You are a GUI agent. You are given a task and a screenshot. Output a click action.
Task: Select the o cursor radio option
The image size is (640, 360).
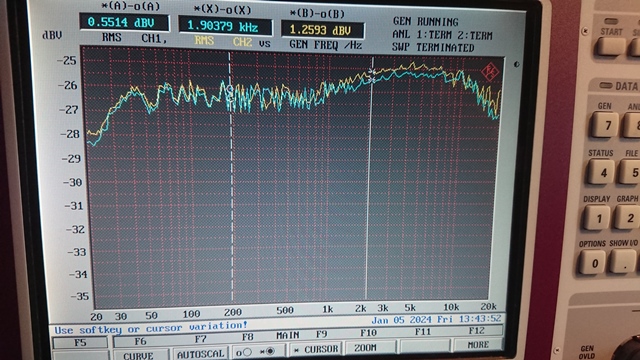(x=244, y=352)
